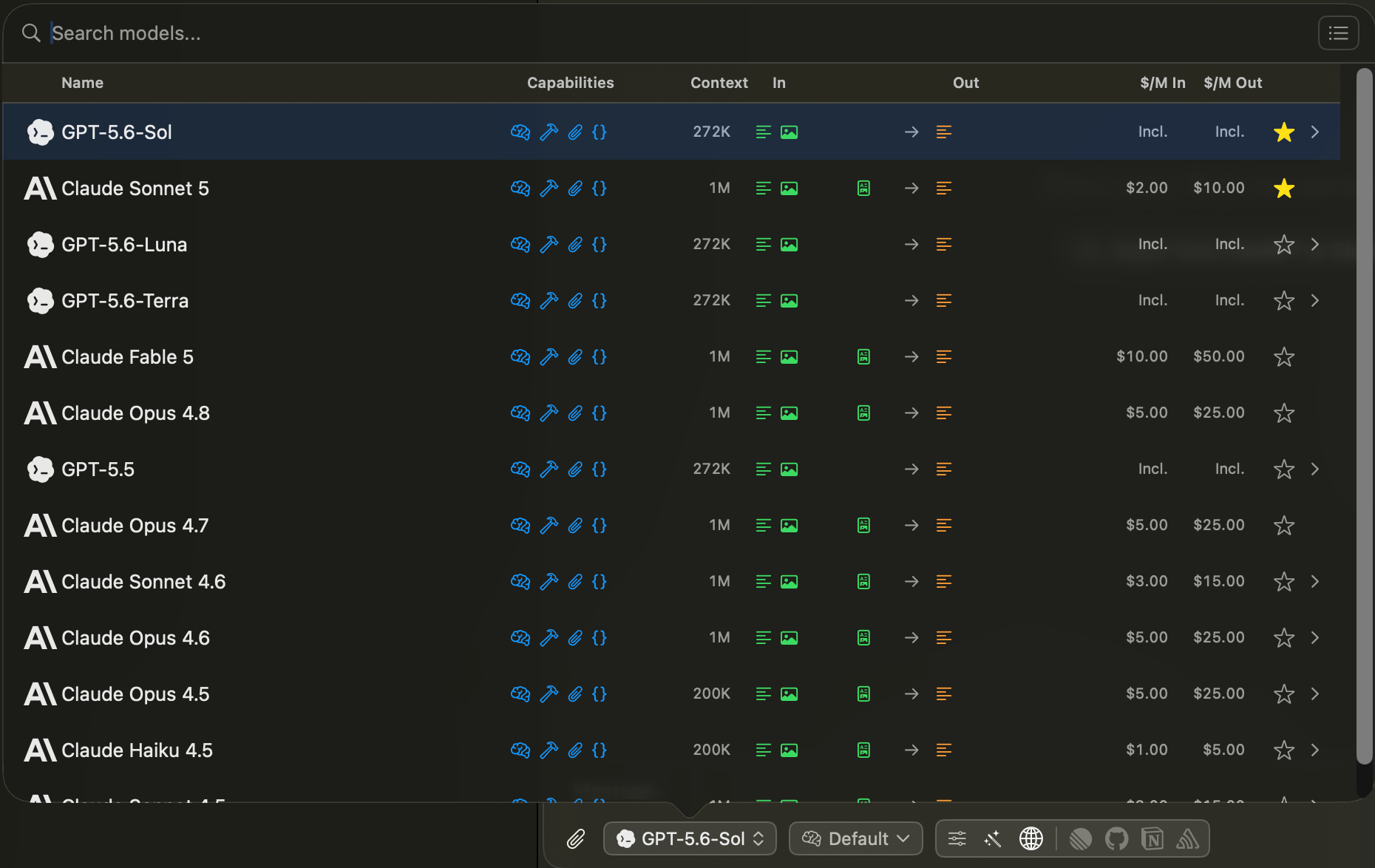The height and width of the screenshot is (868, 1375).
Task: Click the OpenAI logo beside GPT-5.6-Luna
Action: click(40, 244)
